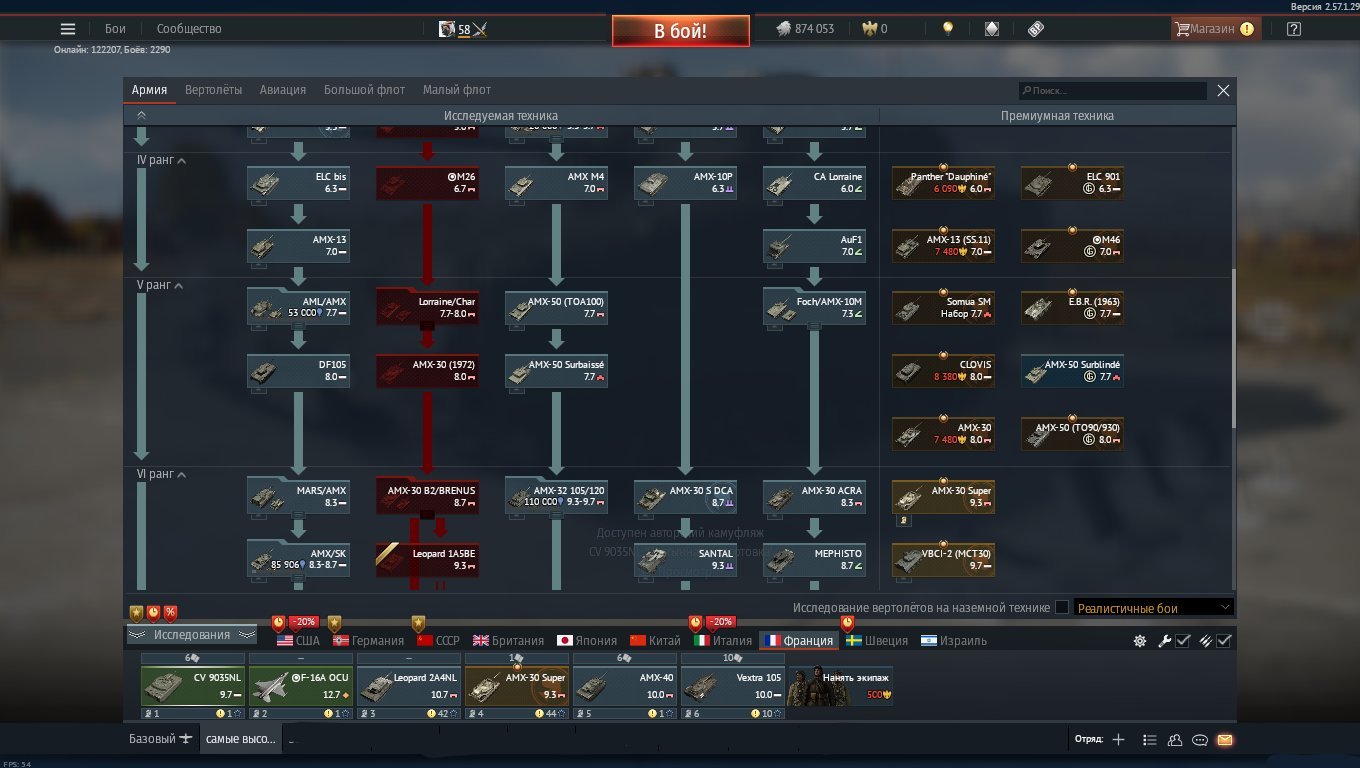Collapse the IV ранг section

(161, 160)
